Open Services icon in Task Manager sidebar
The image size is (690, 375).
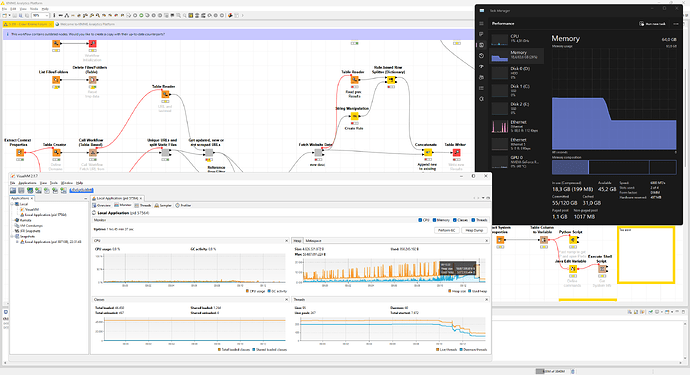(x=481, y=99)
